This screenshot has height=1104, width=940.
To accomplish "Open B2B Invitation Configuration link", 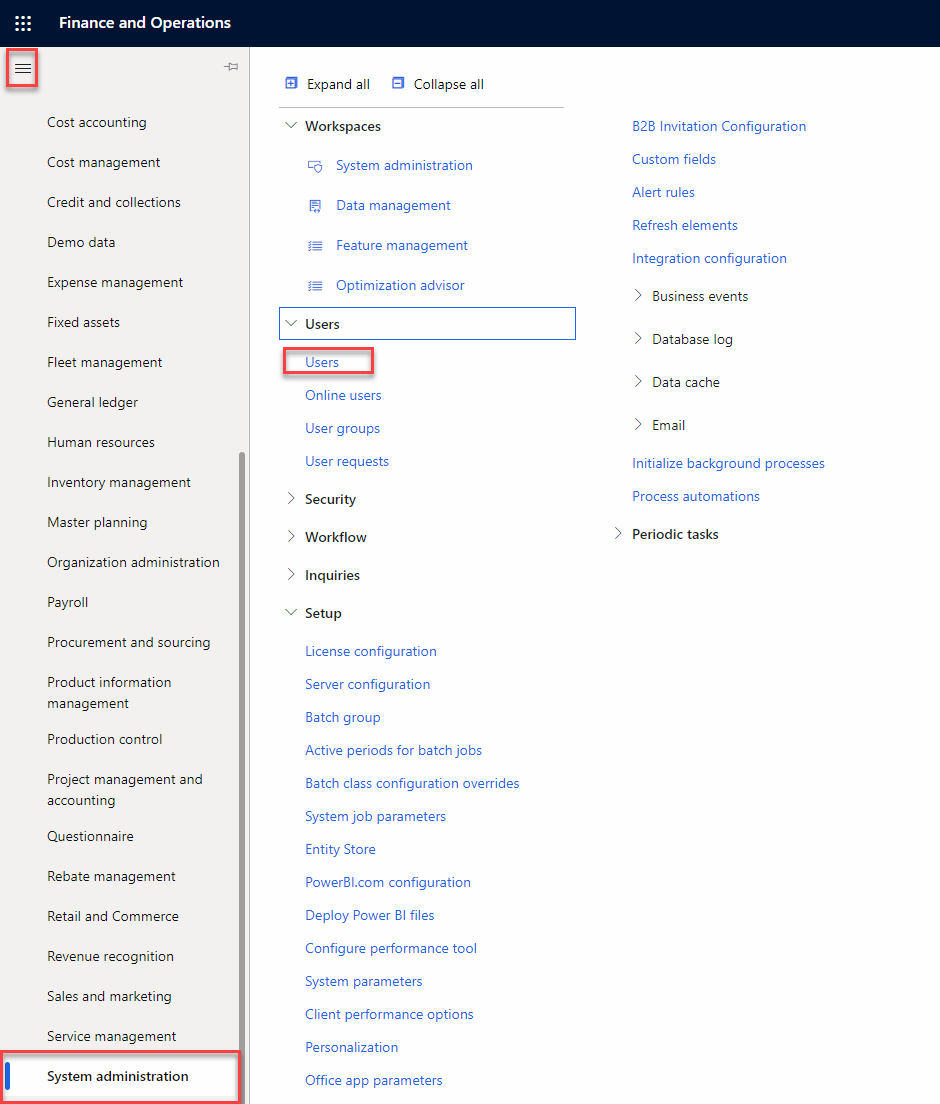I will tap(718, 126).
